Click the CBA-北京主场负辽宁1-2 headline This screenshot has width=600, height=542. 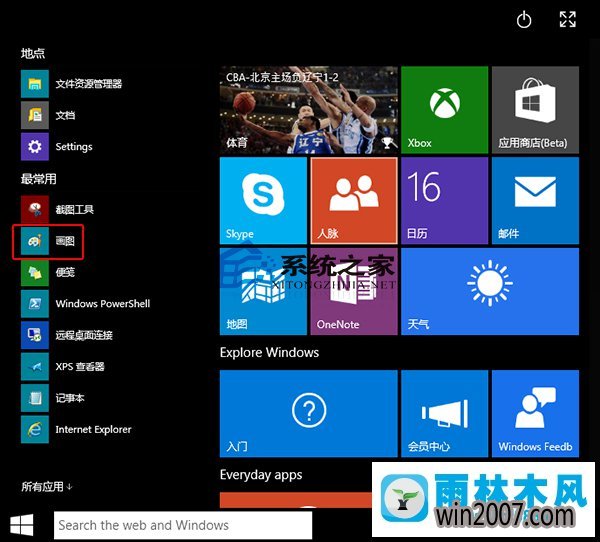pos(282,77)
